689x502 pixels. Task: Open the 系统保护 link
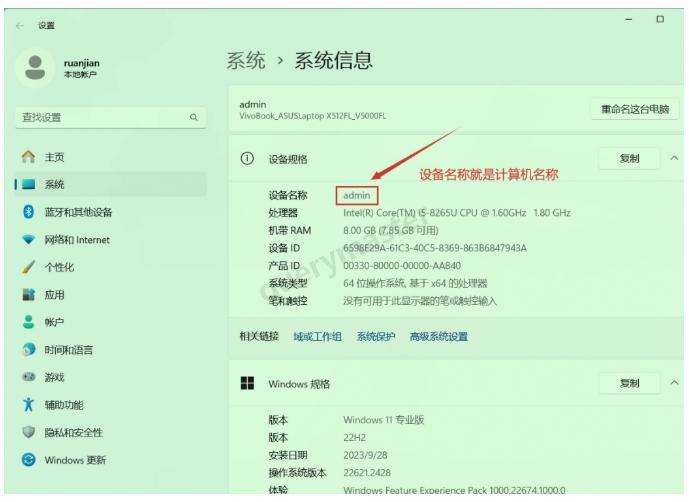376,337
